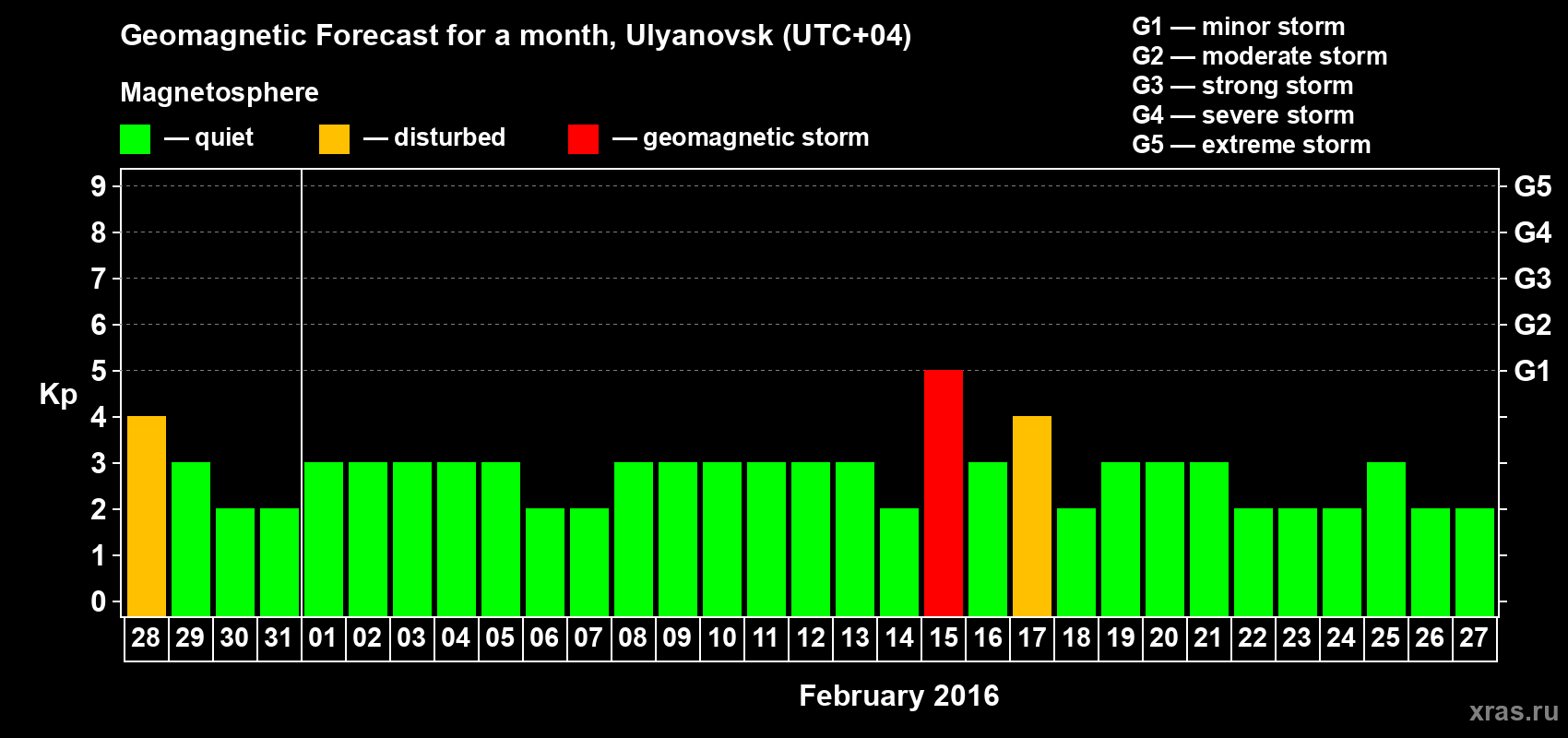Click the G3 label on the right axis
This screenshot has width=1568, height=738.
pos(1533,279)
